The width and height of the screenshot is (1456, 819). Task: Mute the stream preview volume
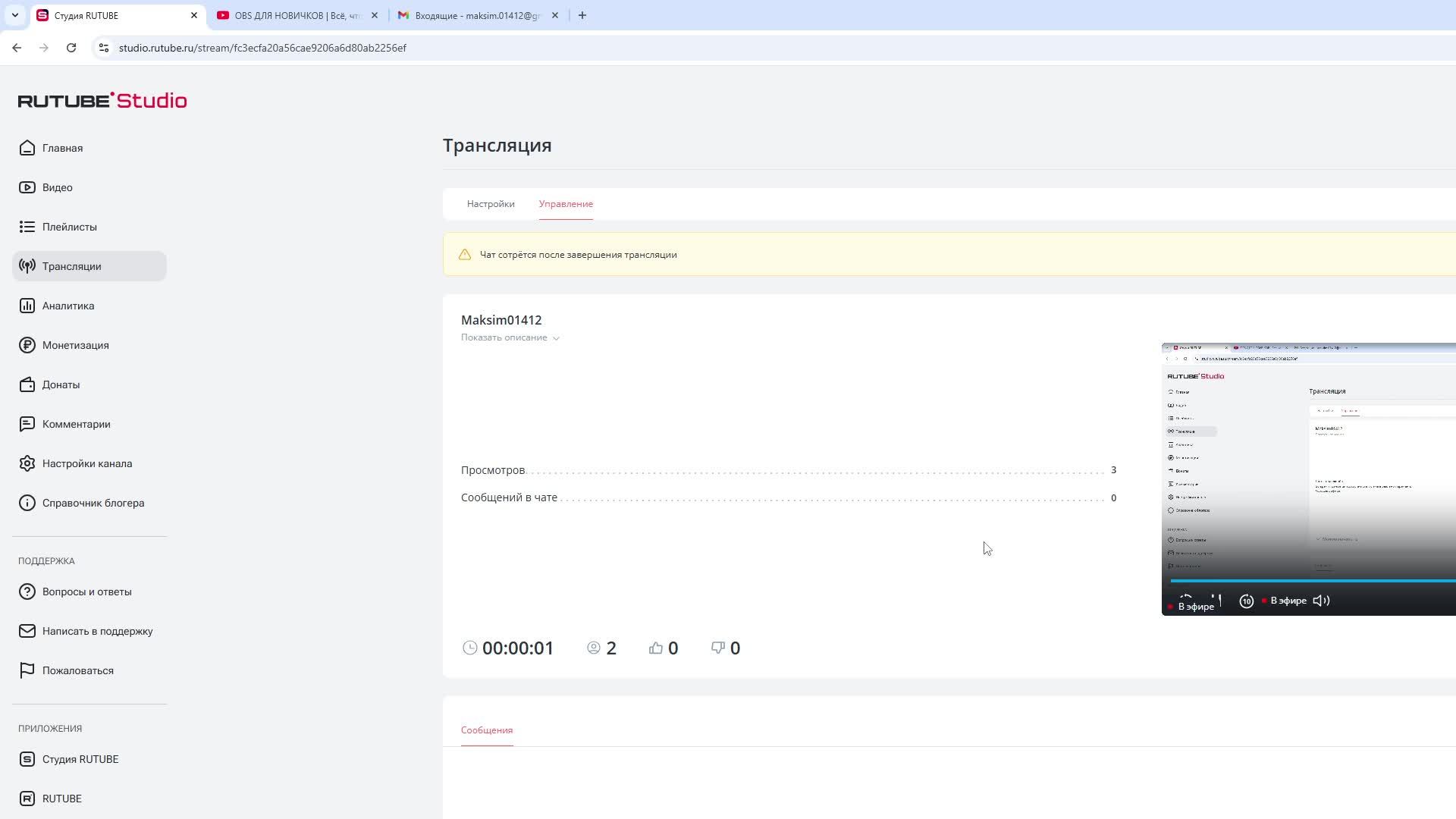[x=1321, y=601]
